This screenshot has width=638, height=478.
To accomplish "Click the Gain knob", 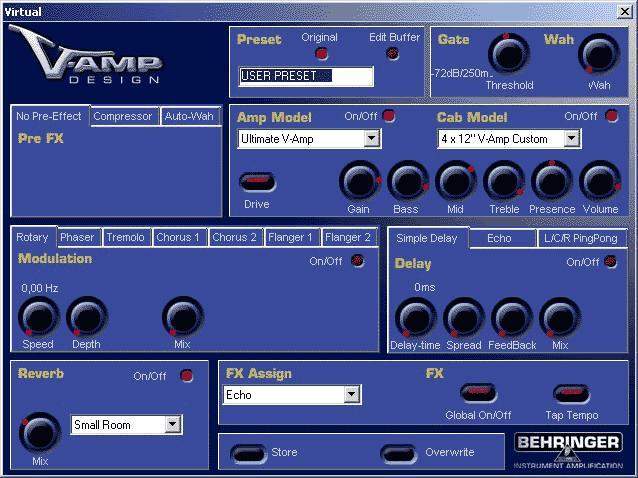I will (x=360, y=181).
